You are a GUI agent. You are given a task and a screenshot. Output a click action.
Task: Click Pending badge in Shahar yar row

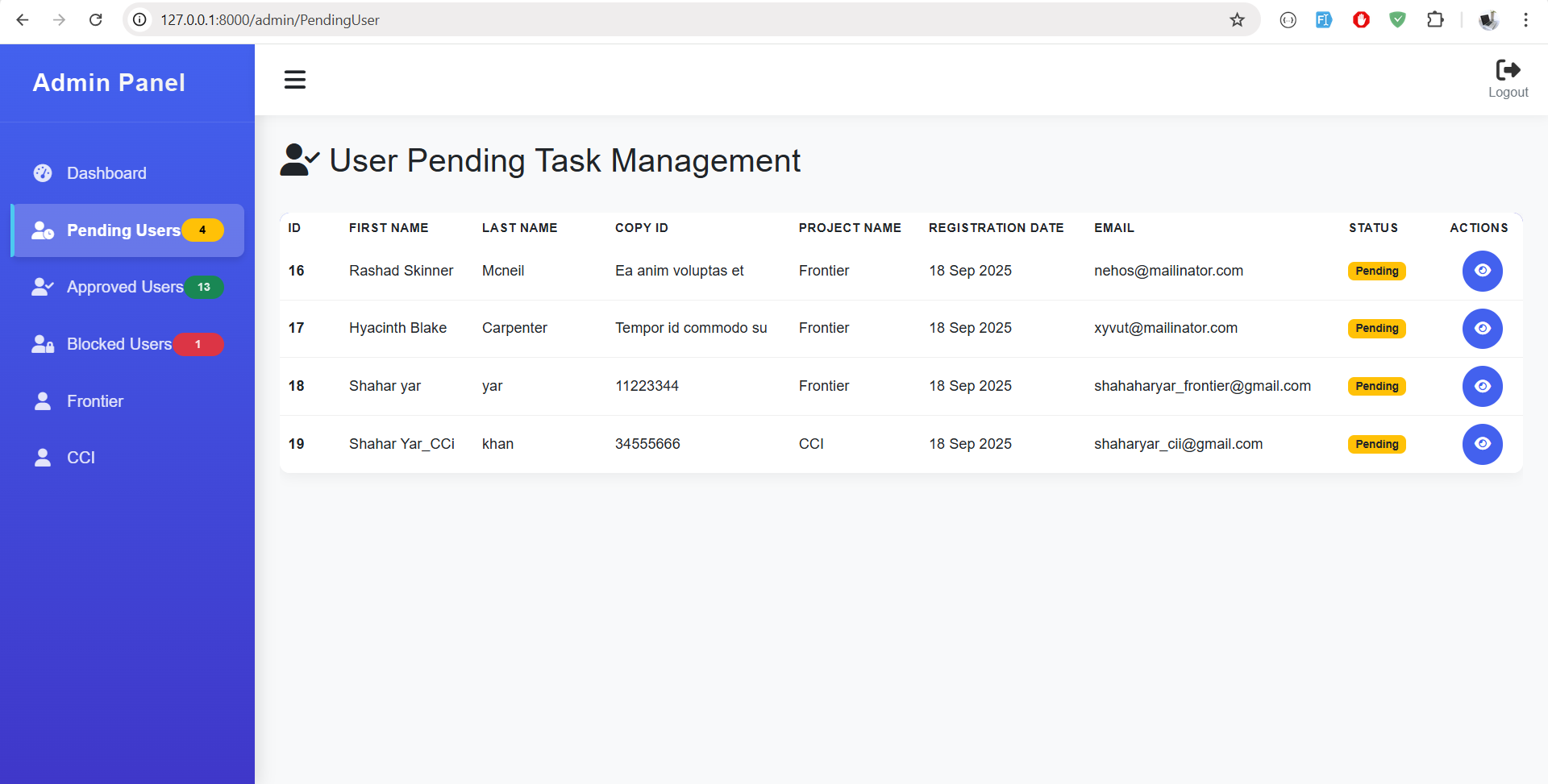(1376, 387)
